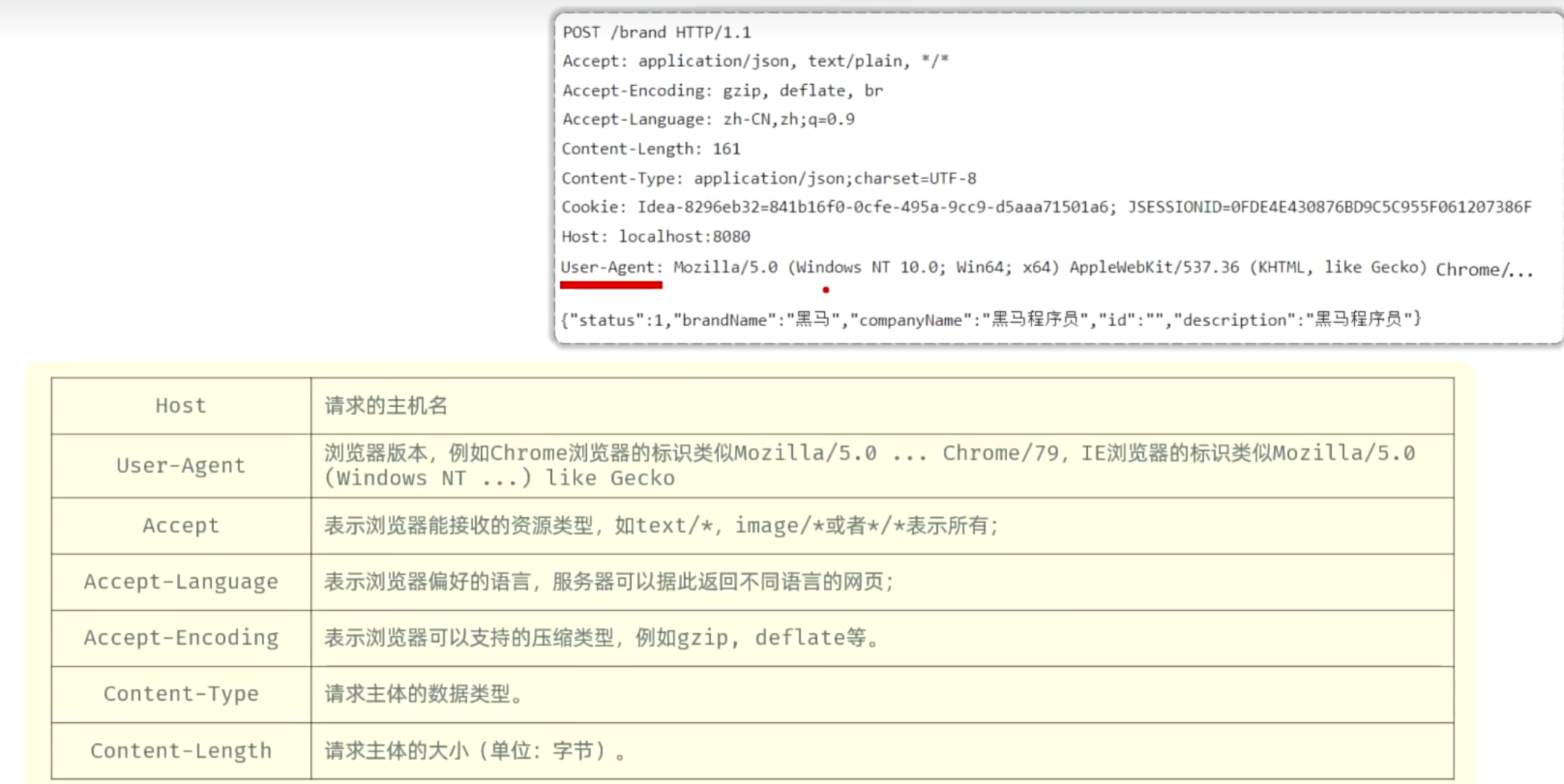Click the JSON request body text
The width and height of the screenshot is (1564, 784).
(x=991, y=320)
